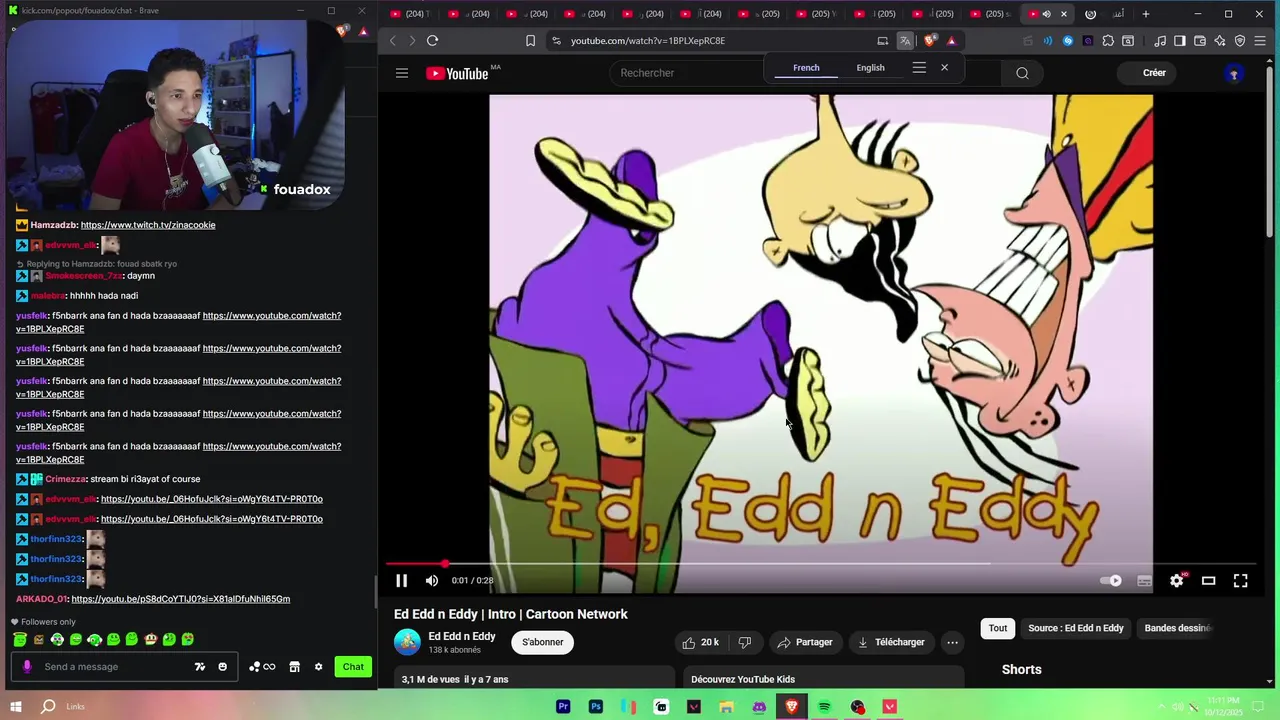Select the Tout filter chip
The image size is (1280, 720).
(998, 628)
